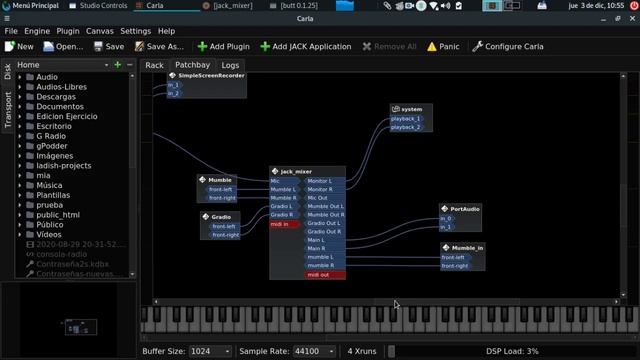Click the canvas mini-map preview thumbnail
The width and height of the screenshot is (640, 360).
(x=81, y=327)
